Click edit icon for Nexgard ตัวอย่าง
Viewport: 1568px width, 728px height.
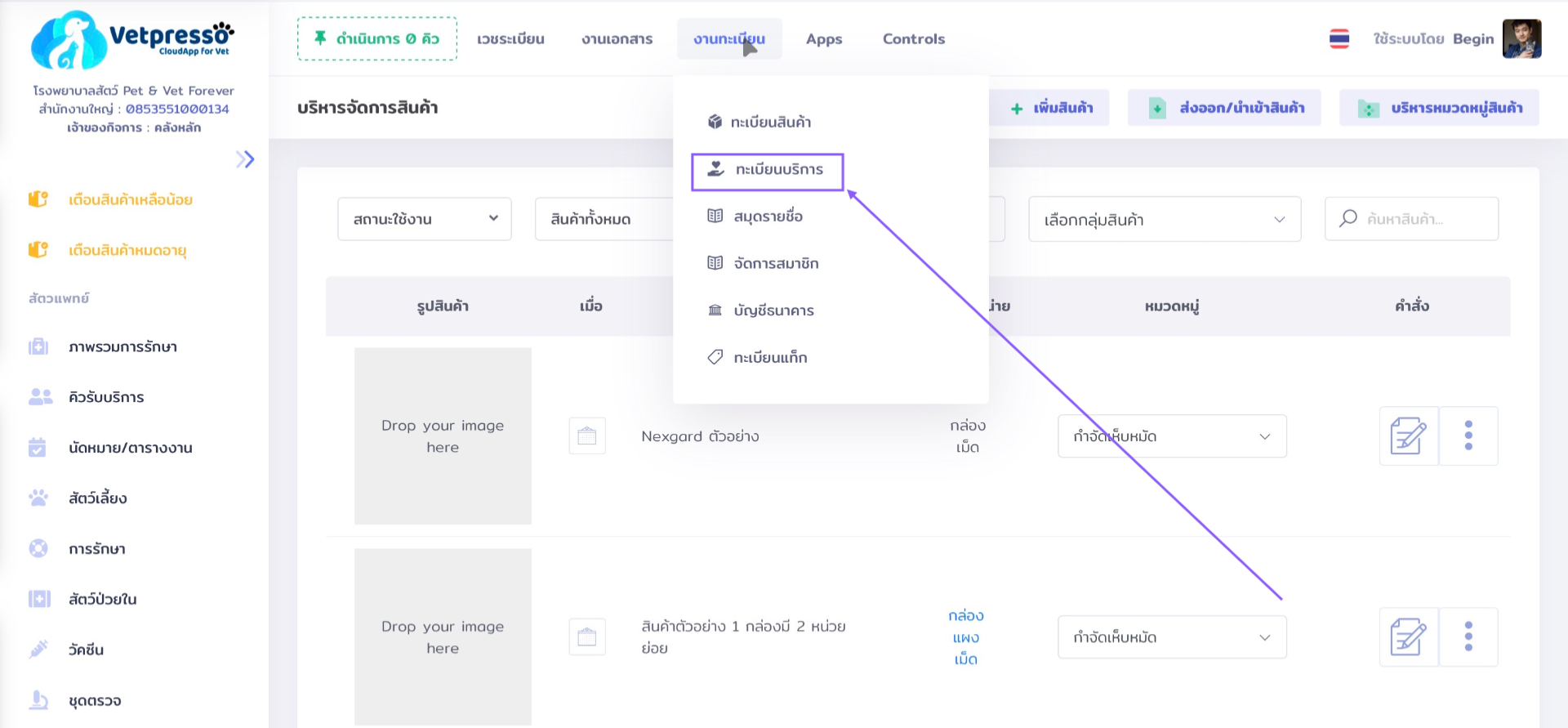click(x=1408, y=435)
